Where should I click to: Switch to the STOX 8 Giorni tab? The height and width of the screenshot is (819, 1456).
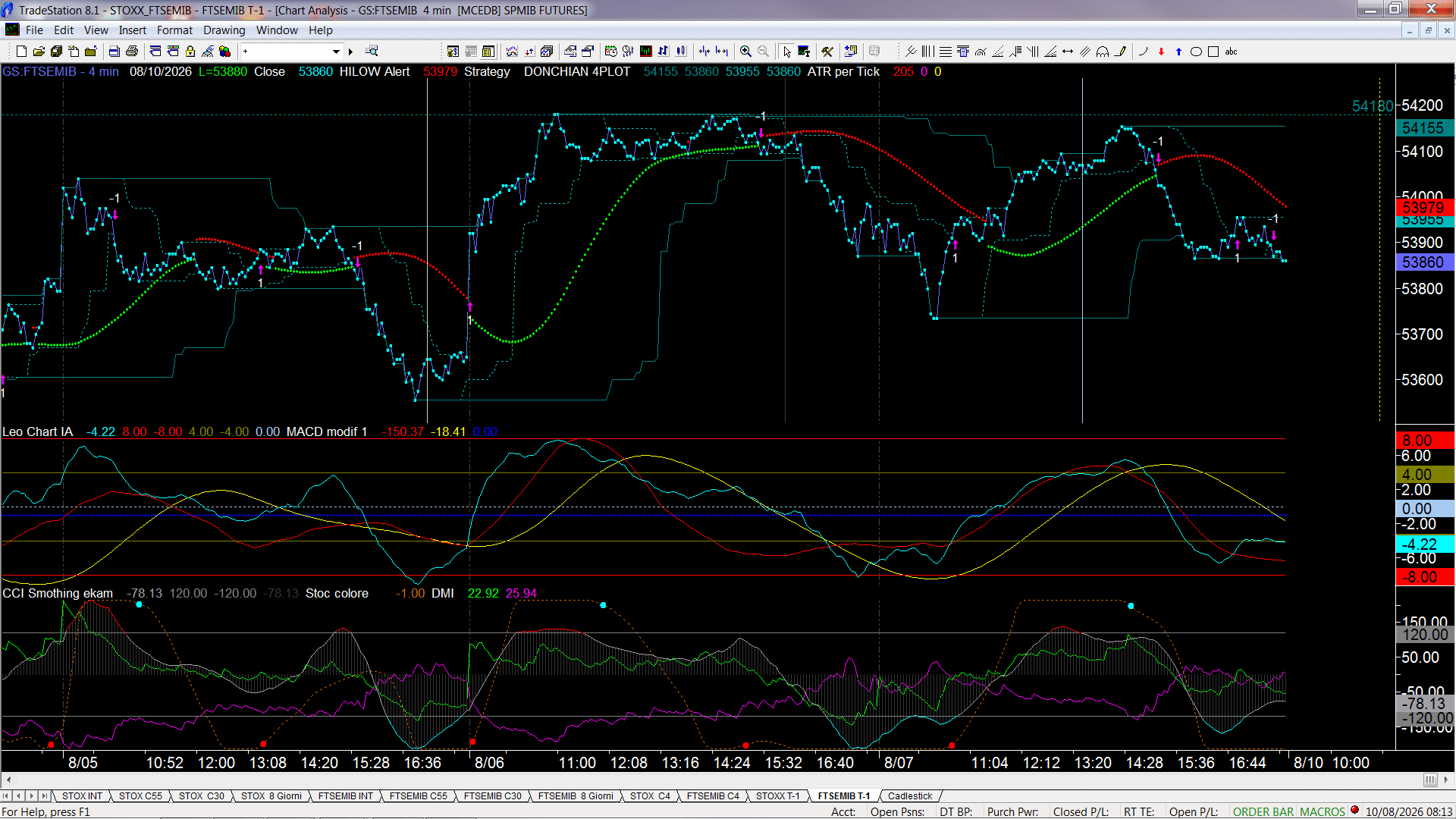pos(271,796)
